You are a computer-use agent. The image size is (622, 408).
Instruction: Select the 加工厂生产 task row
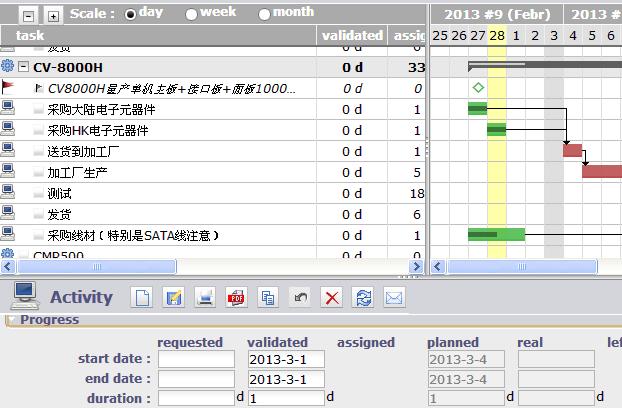(78, 172)
